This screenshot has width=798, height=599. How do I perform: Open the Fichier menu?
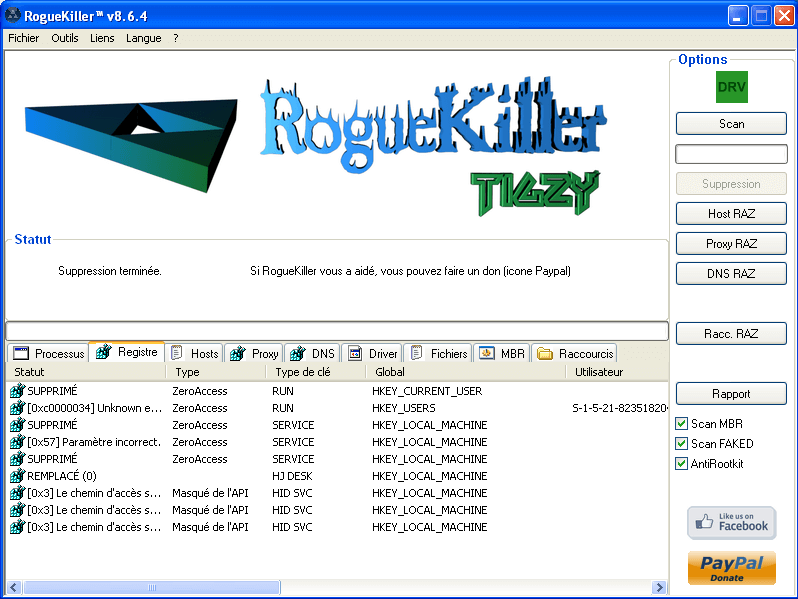pyautogui.click(x=23, y=38)
